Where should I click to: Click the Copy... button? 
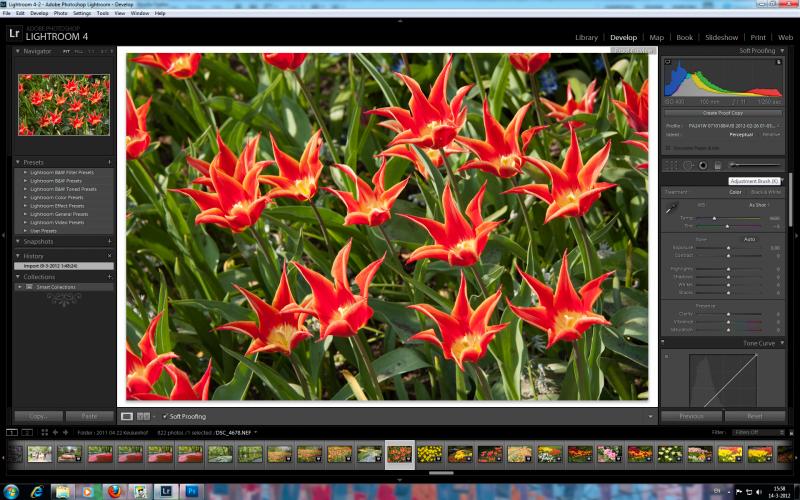point(38,416)
